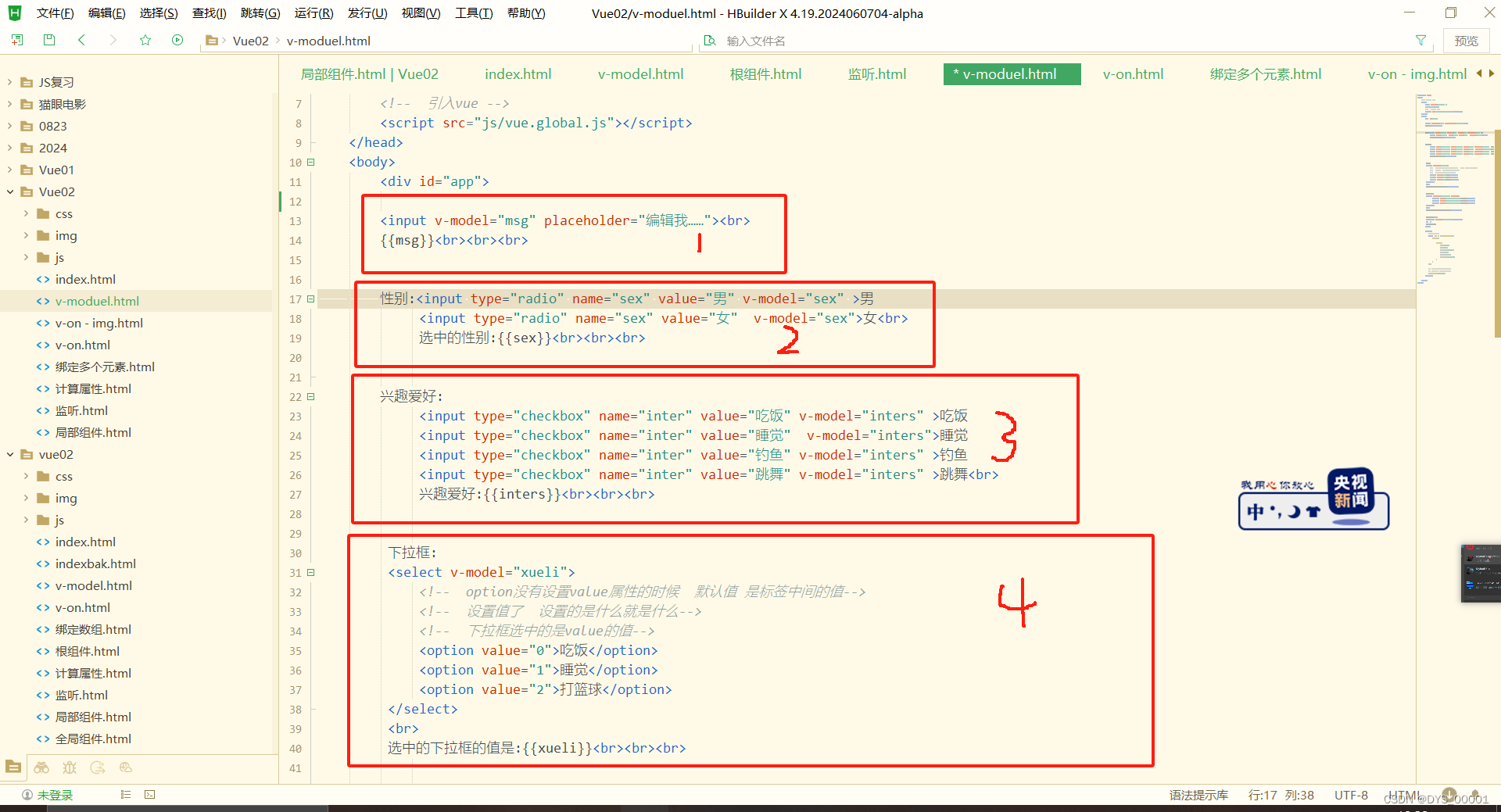Click the file search icon beside the filename input

pos(710,41)
